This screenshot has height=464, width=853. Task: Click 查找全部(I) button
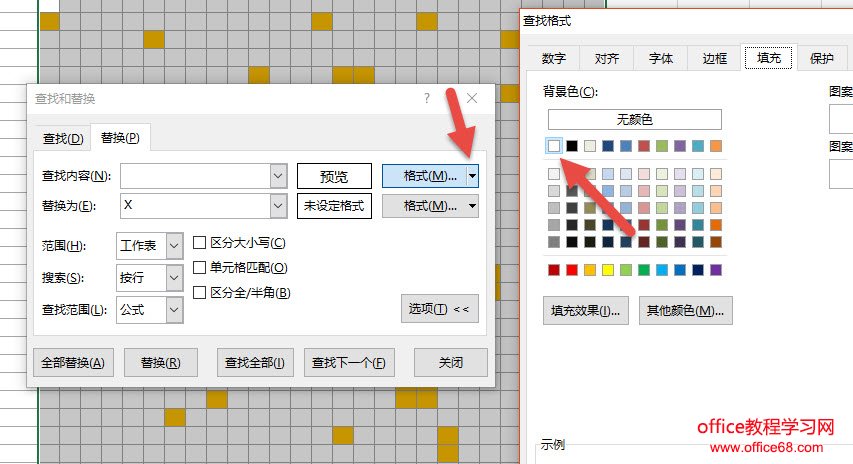pyautogui.click(x=255, y=362)
